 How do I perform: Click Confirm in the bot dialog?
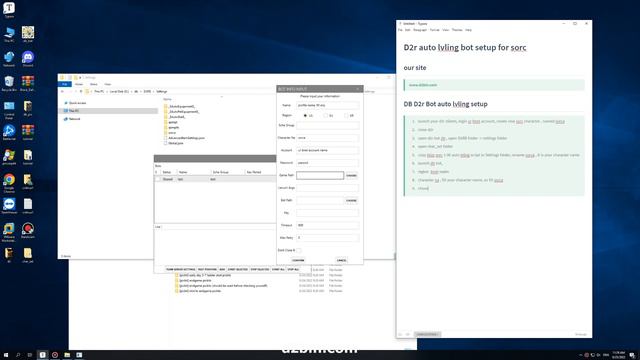point(298,260)
